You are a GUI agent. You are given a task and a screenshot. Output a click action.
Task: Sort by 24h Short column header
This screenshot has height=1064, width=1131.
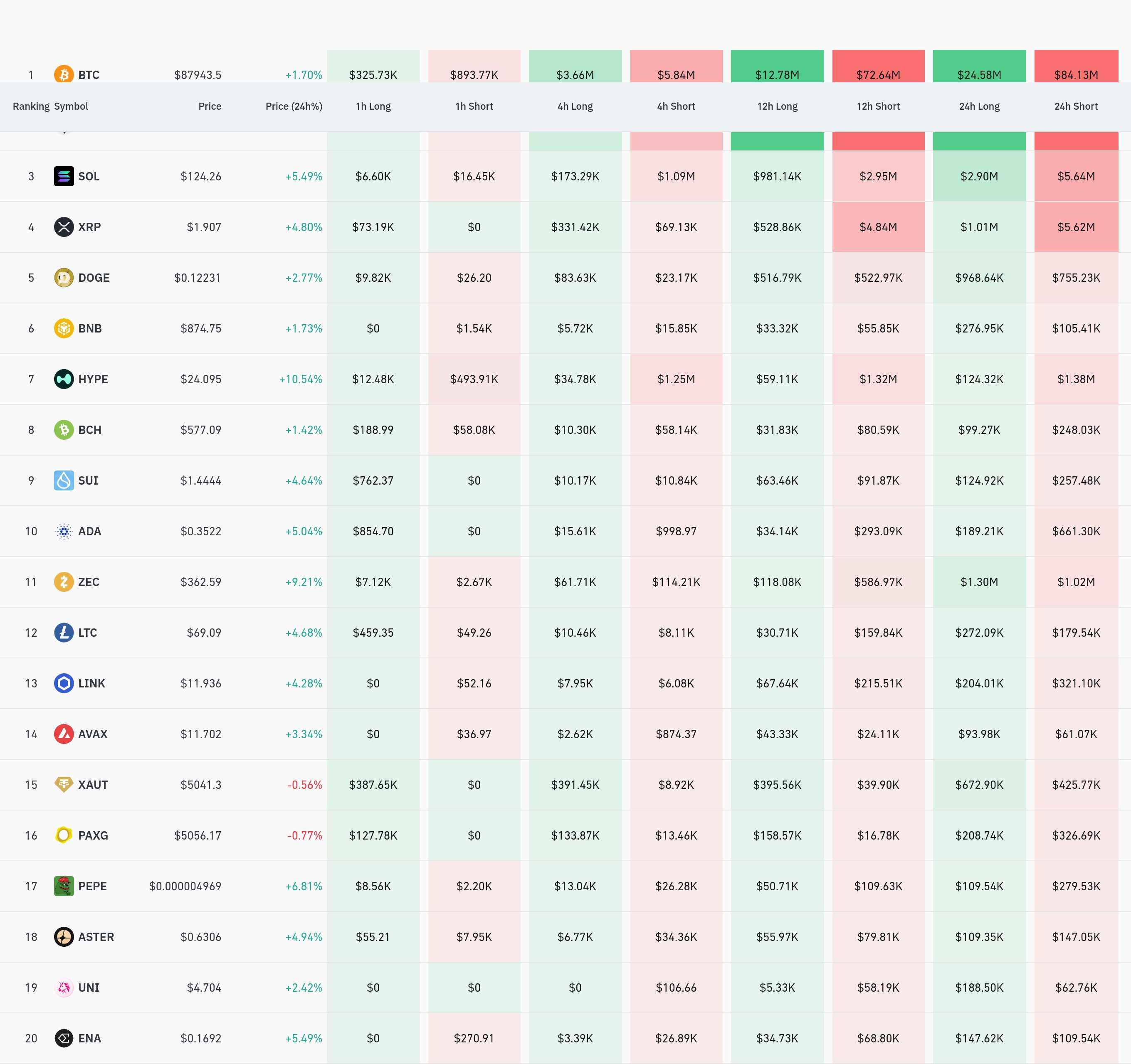pos(1076,106)
